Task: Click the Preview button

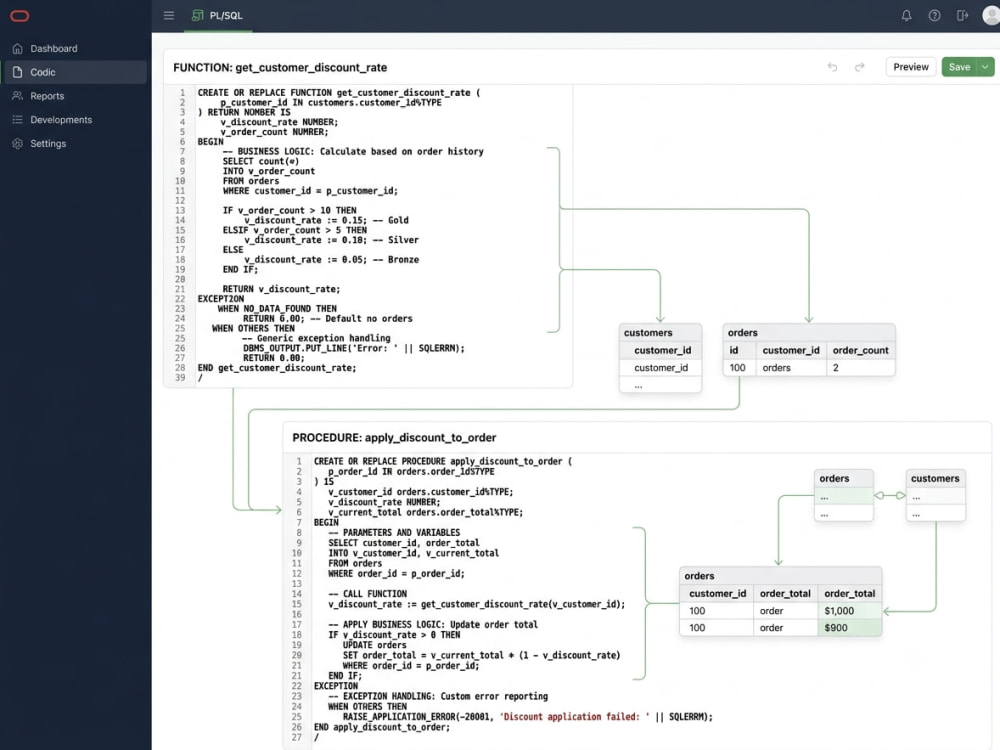Action: point(911,67)
